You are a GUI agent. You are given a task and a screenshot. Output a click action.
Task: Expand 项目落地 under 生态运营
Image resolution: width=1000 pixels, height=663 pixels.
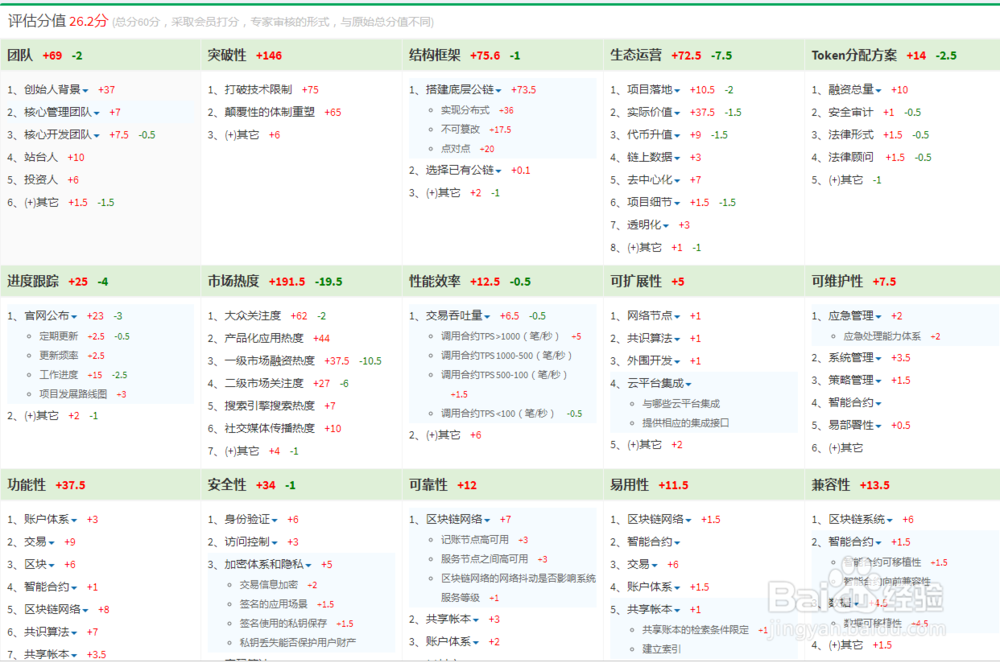(677, 91)
